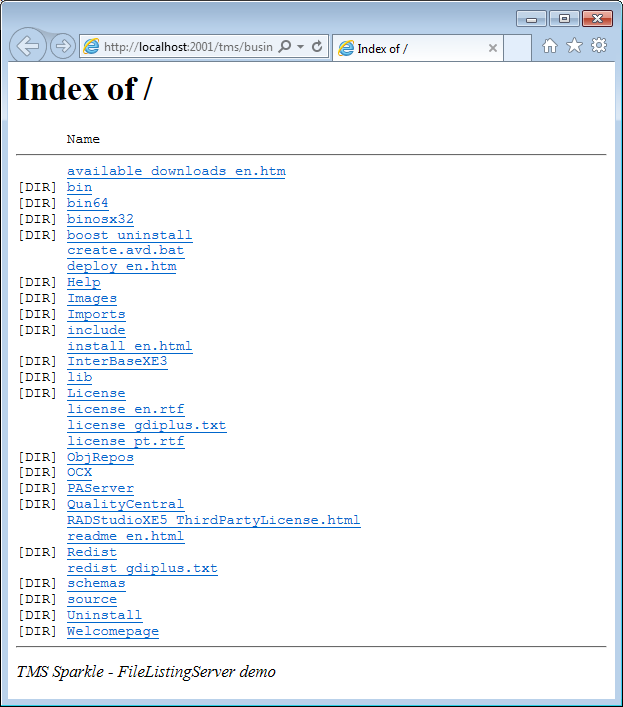Open the InterBaseXE3 directory link
The image size is (623, 707).
point(117,361)
